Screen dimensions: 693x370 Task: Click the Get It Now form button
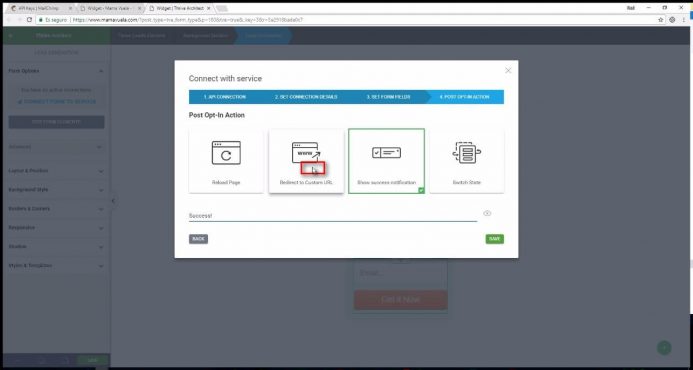coord(400,300)
